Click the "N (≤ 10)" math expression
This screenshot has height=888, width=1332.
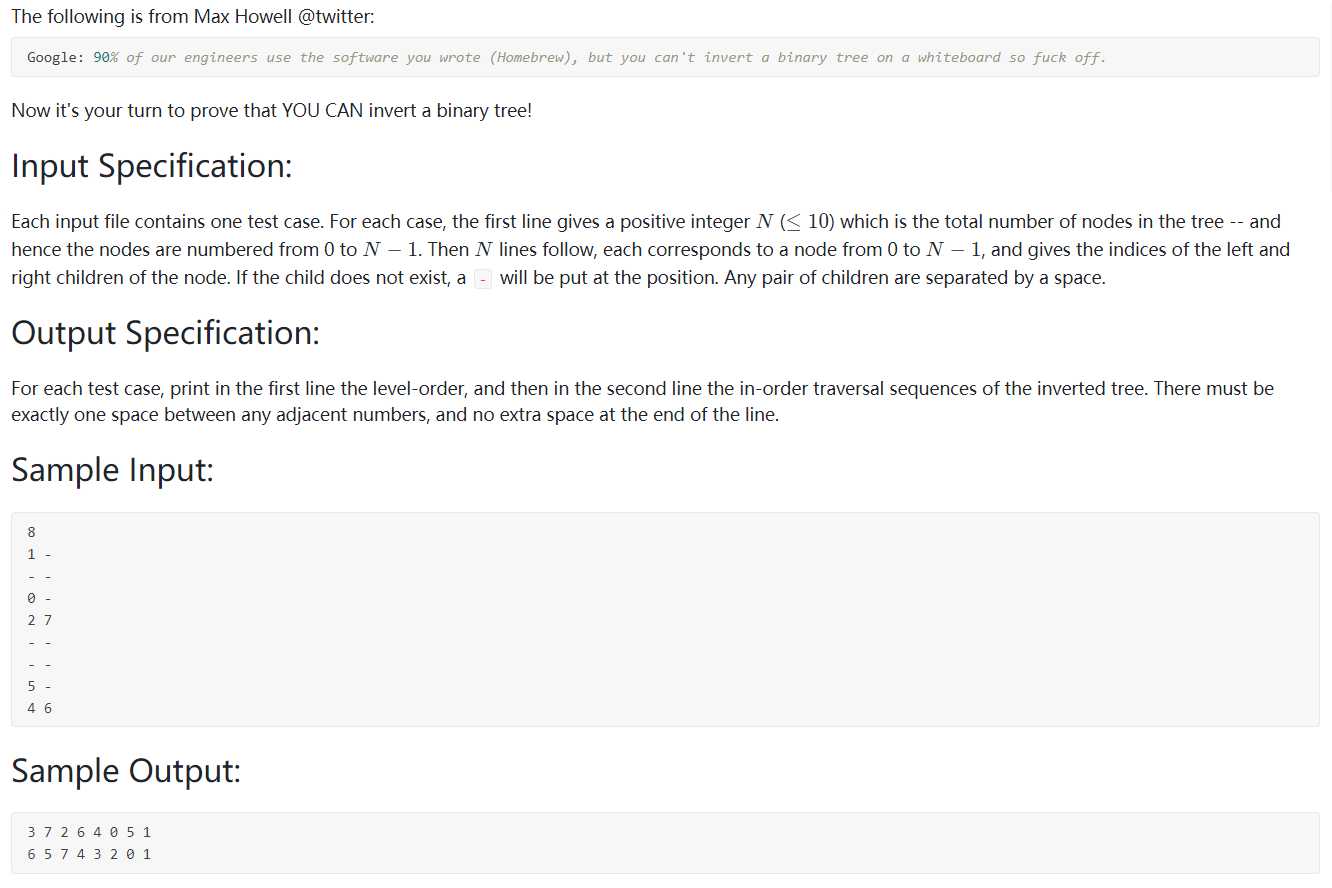pyautogui.click(x=794, y=222)
